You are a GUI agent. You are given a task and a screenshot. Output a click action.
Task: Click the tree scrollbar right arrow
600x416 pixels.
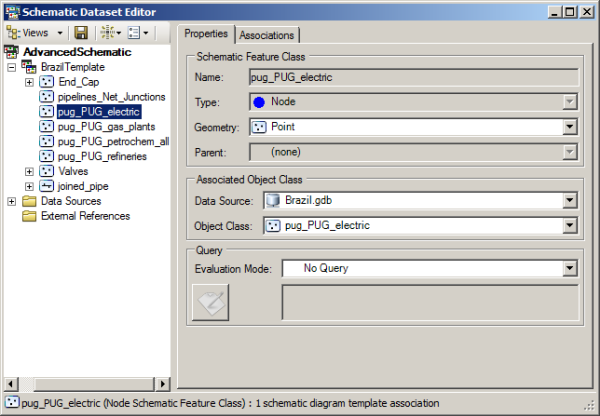(x=163, y=384)
